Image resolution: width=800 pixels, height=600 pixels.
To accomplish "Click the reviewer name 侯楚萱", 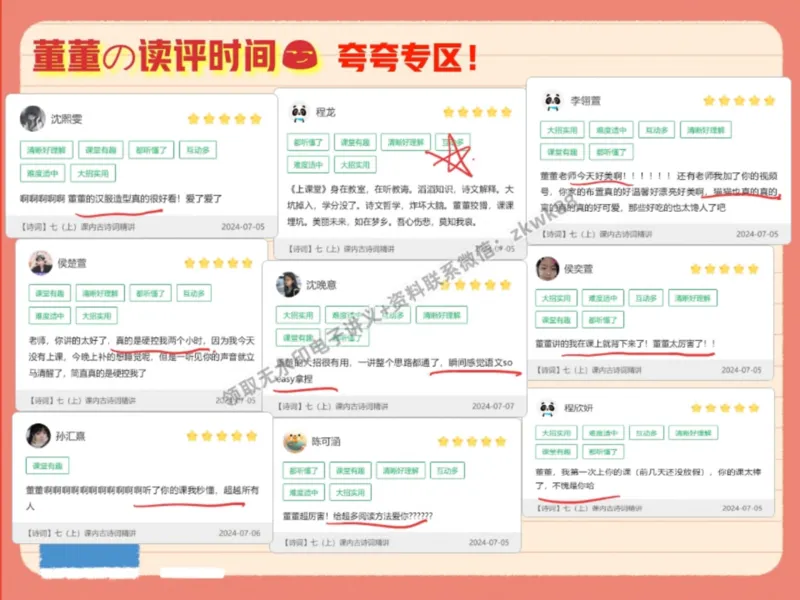I will (72, 263).
